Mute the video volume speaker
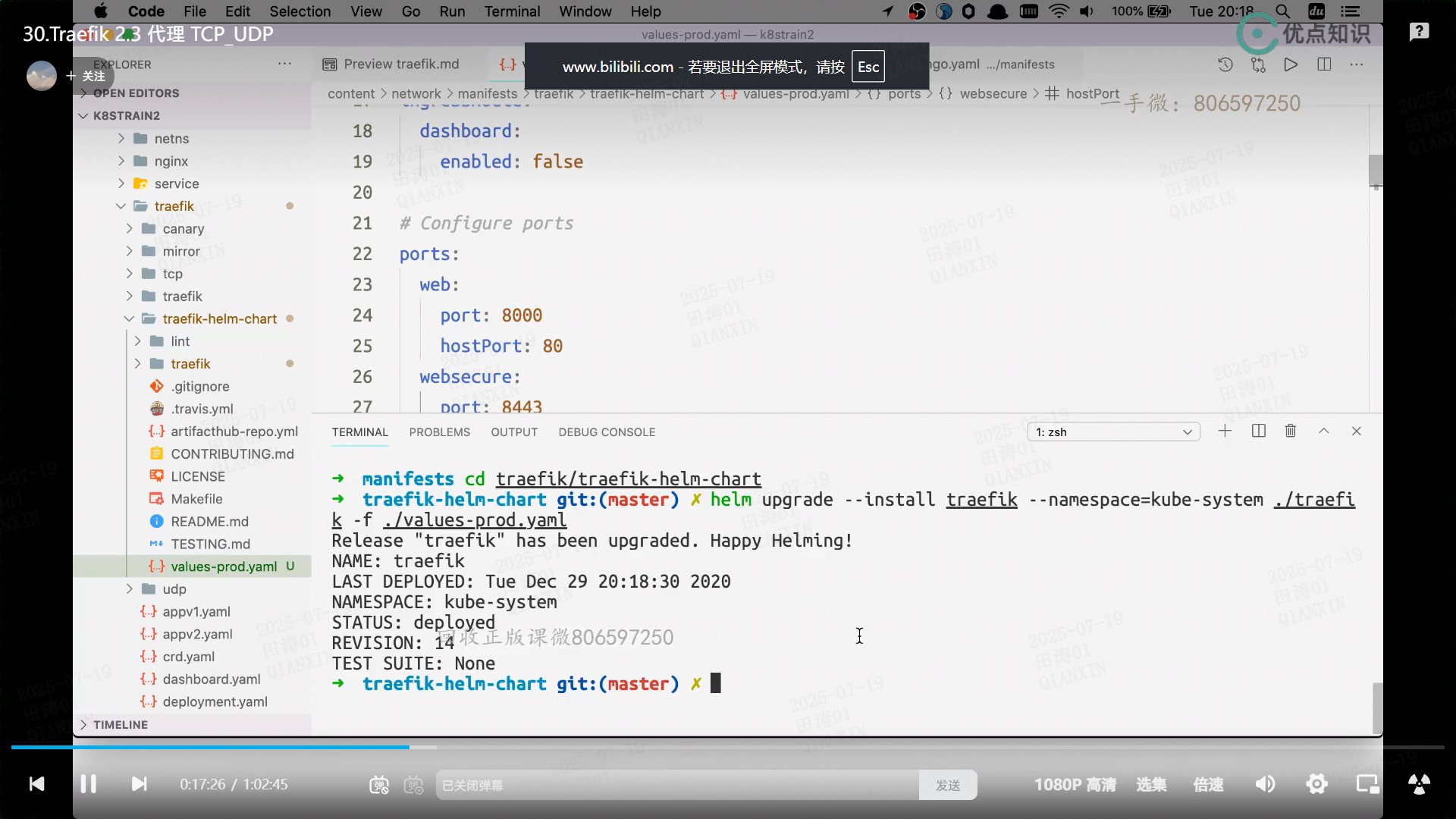 (1265, 784)
